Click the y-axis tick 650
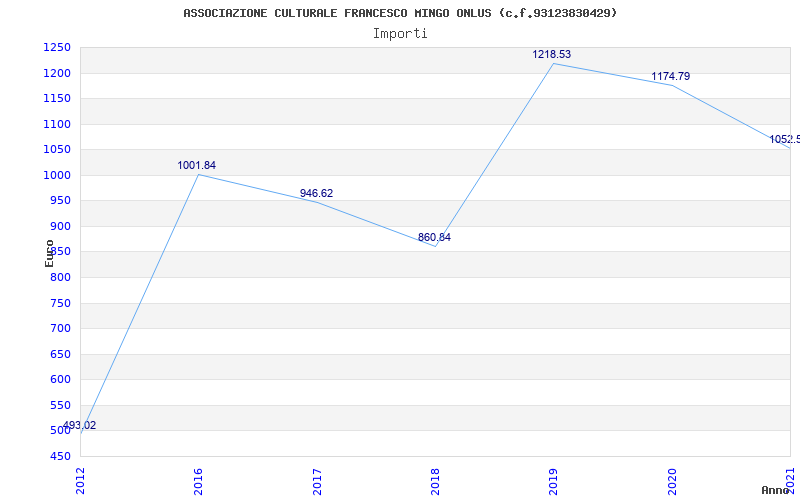This screenshot has height=500, width=800. (60, 355)
